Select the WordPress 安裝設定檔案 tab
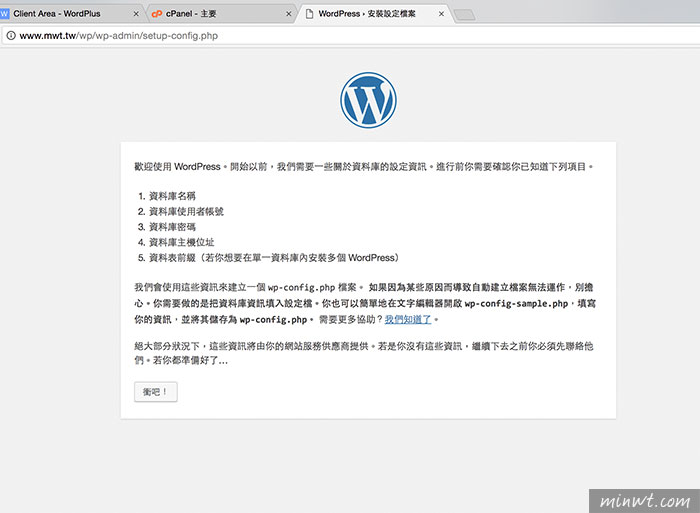This screenshot has height=513, width=700. coord(375,14)
